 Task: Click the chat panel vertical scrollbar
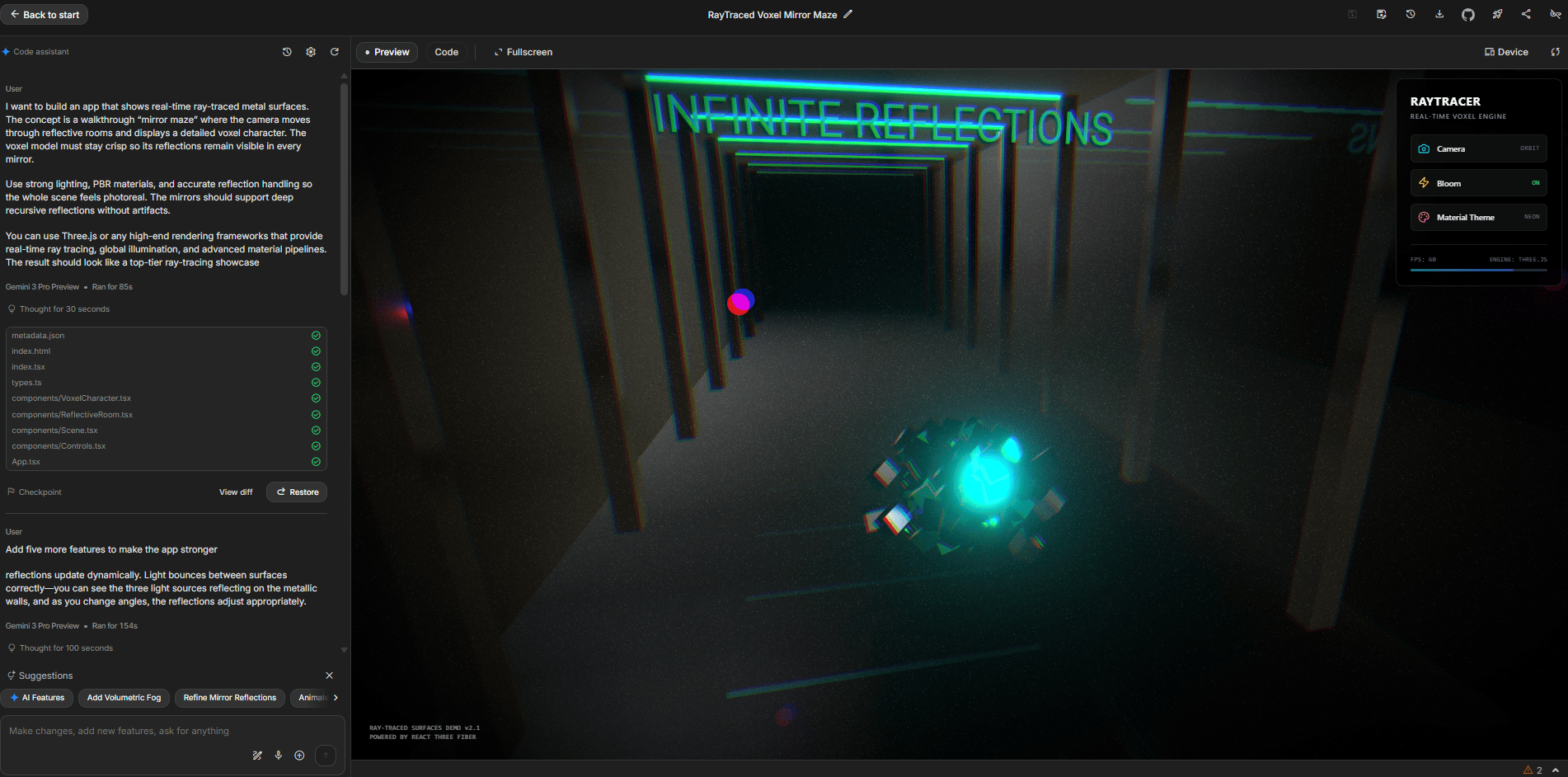point(344,188)
